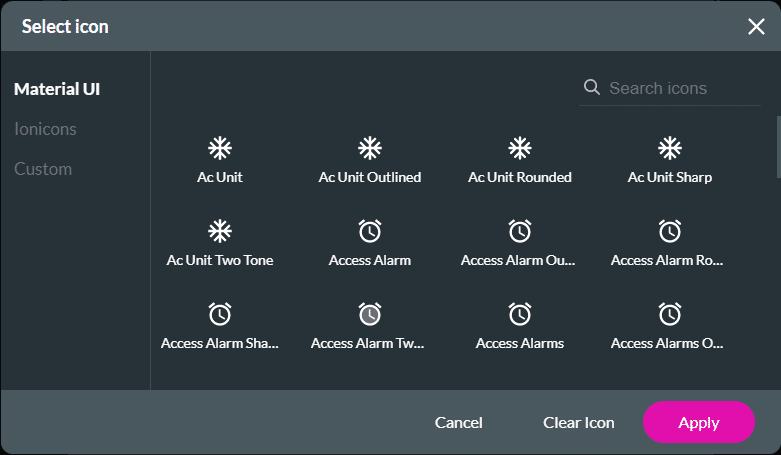This screenshot has width=781, height=455.
Task: Switch to the Custom icons tab
Action: [43, 169]
